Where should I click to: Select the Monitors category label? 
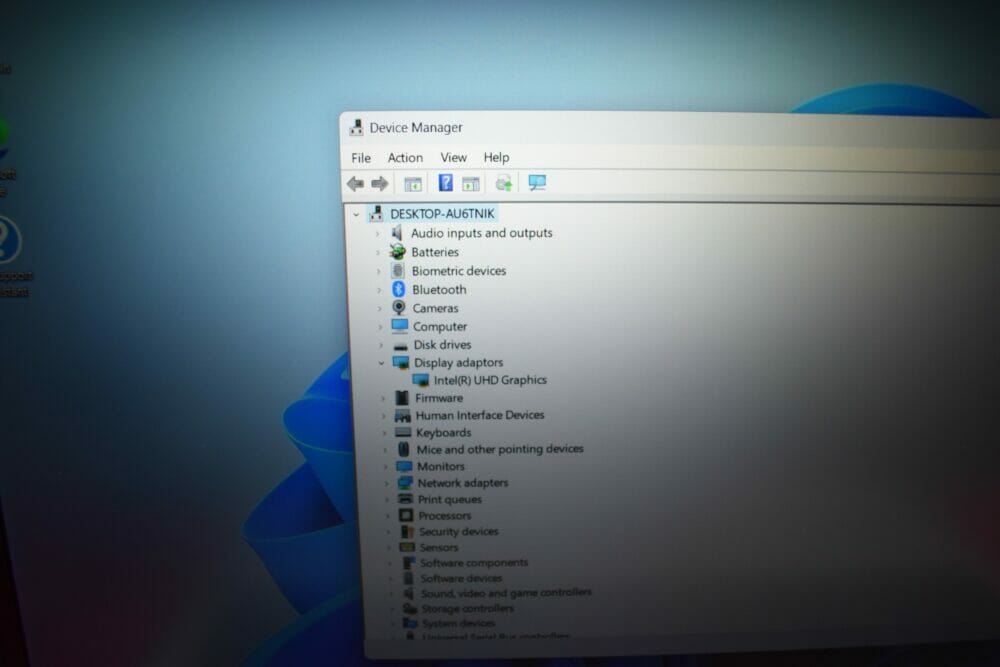441,466
